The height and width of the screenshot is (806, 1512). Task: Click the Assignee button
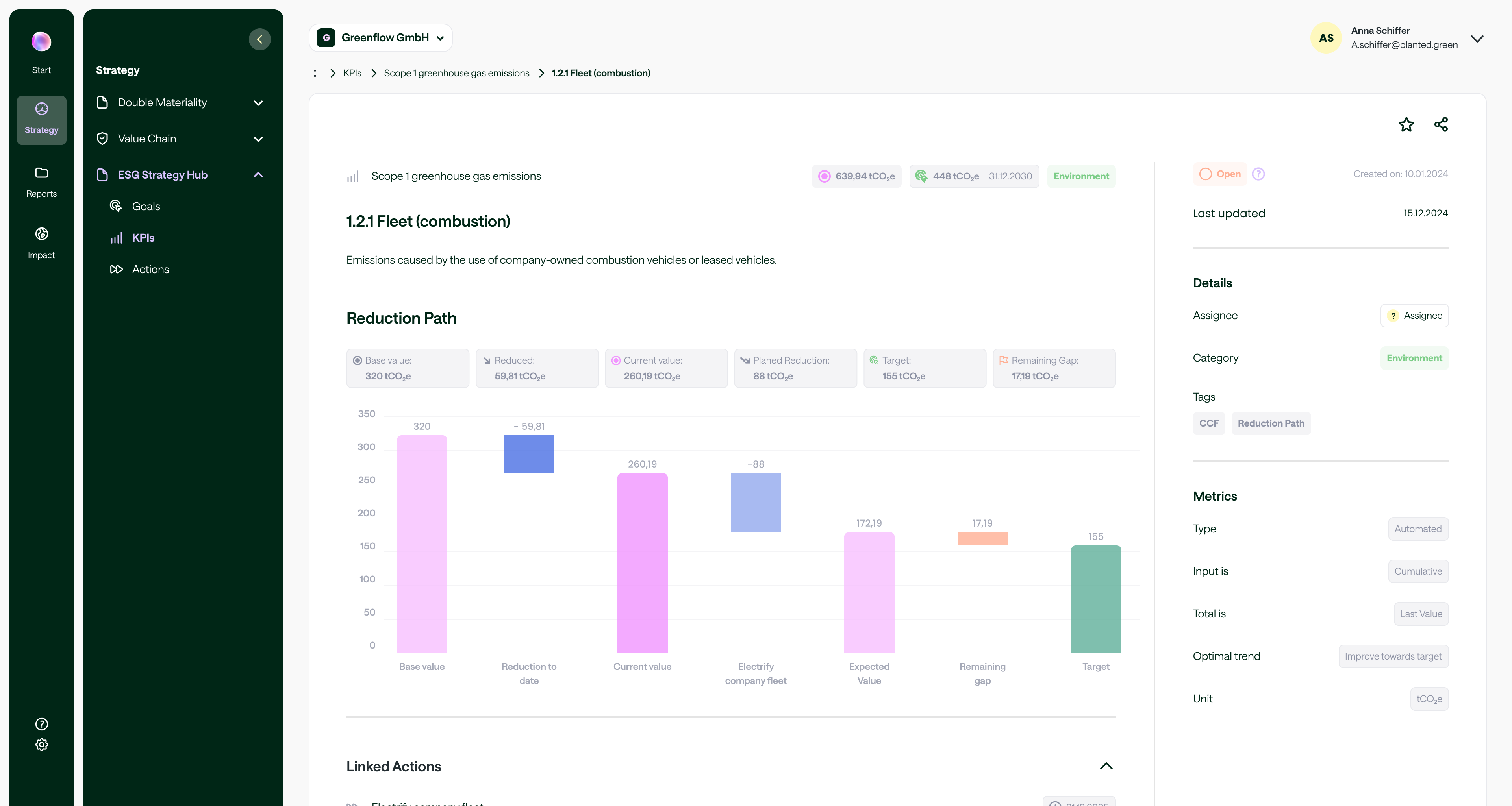click(x=1415, y=316)
